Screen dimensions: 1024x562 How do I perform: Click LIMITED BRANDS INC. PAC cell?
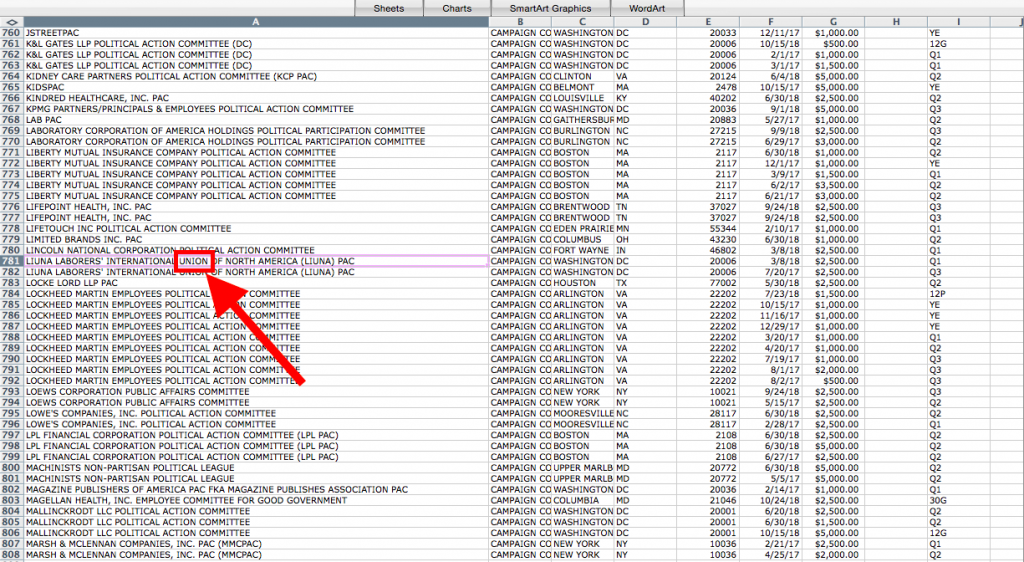[x=256, y=240]
